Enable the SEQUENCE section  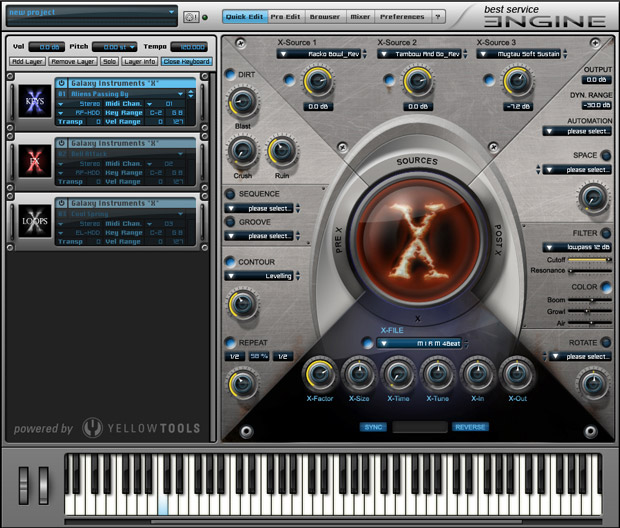tap(230, 194)
